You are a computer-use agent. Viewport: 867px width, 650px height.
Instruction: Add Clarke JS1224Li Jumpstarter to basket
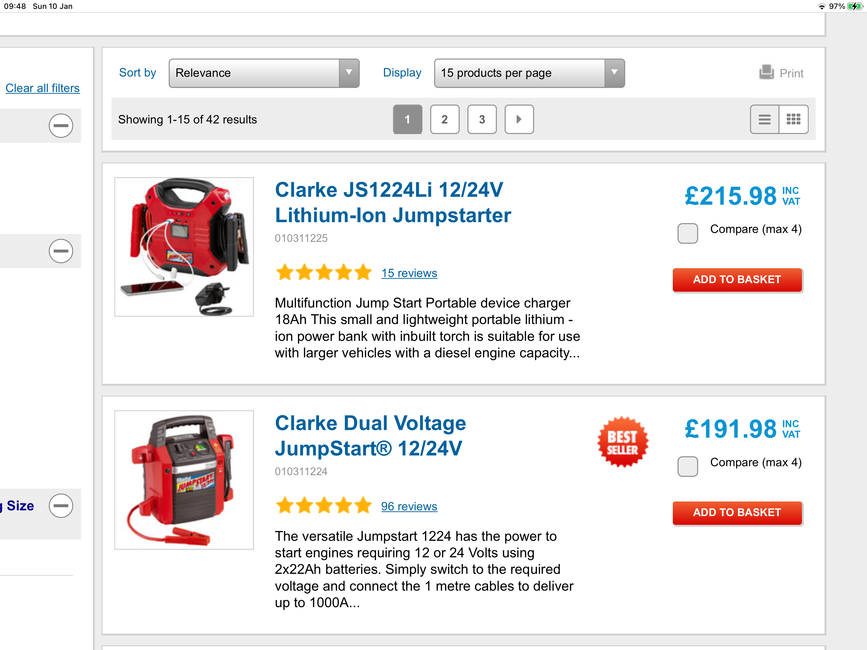pos(737,280)
